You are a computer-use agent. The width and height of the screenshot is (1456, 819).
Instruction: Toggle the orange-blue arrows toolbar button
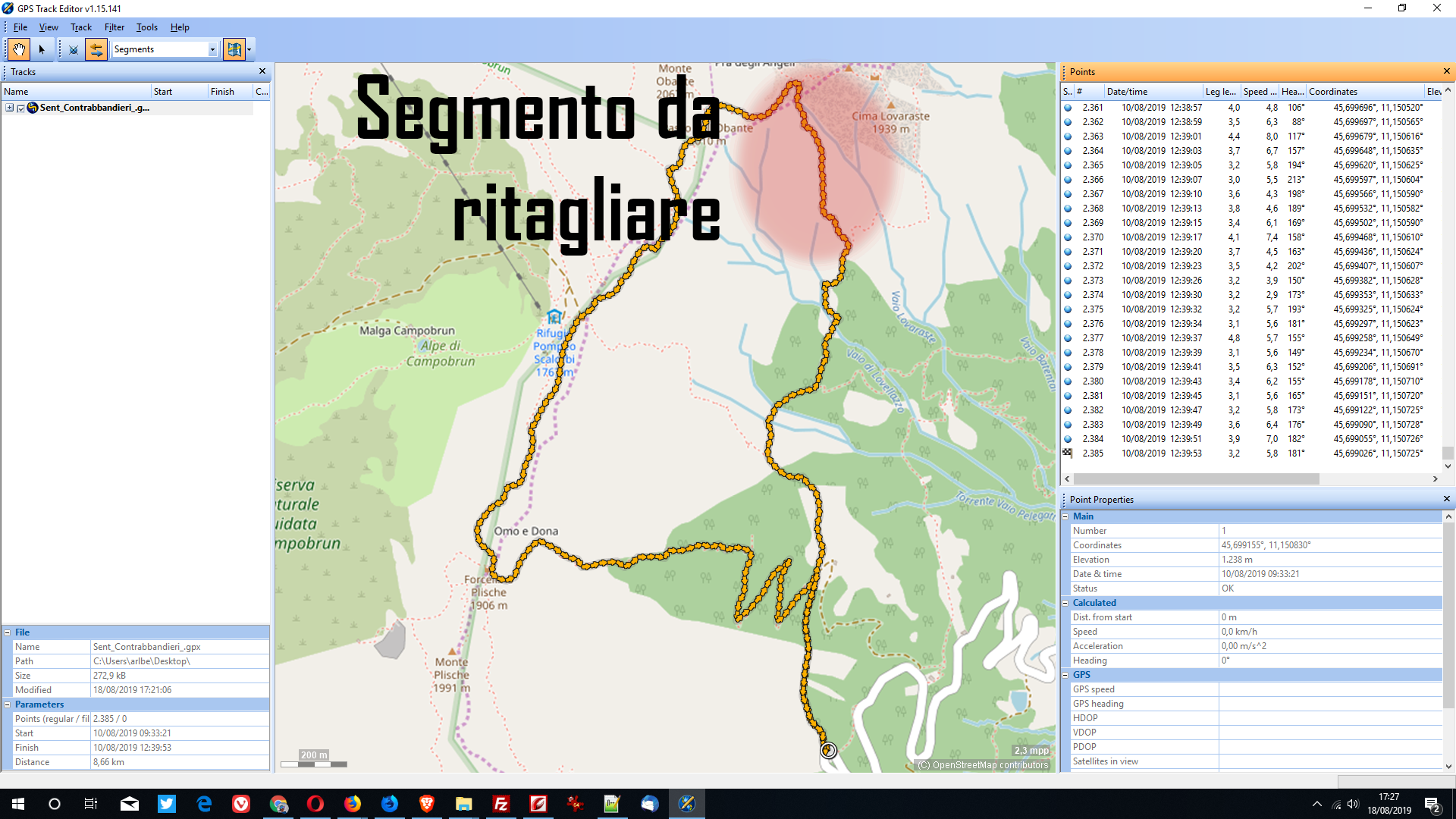pos(96,49)
